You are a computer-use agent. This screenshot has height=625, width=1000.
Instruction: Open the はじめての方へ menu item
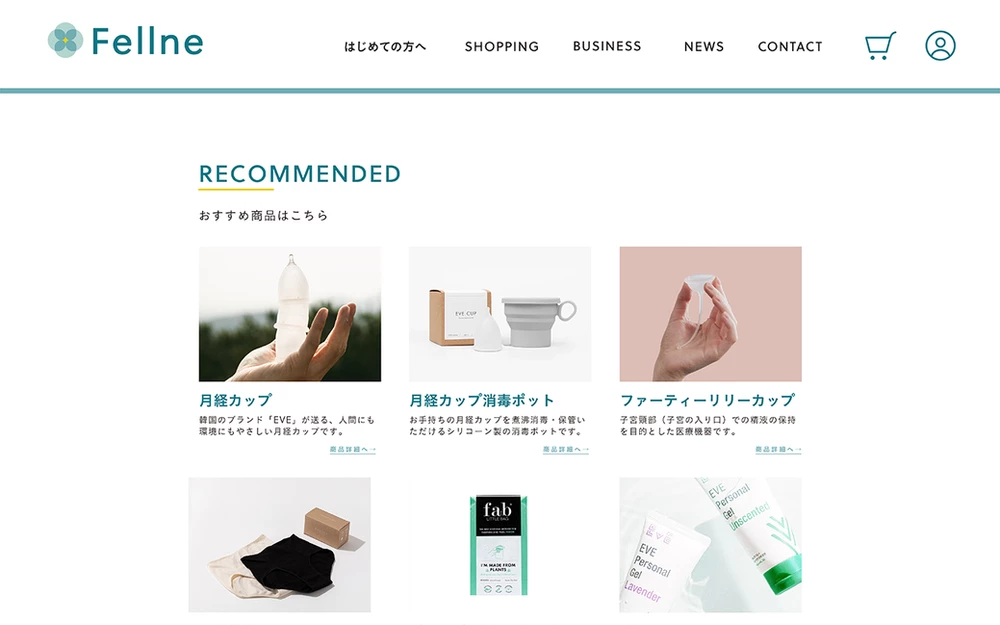click(385, 47)
